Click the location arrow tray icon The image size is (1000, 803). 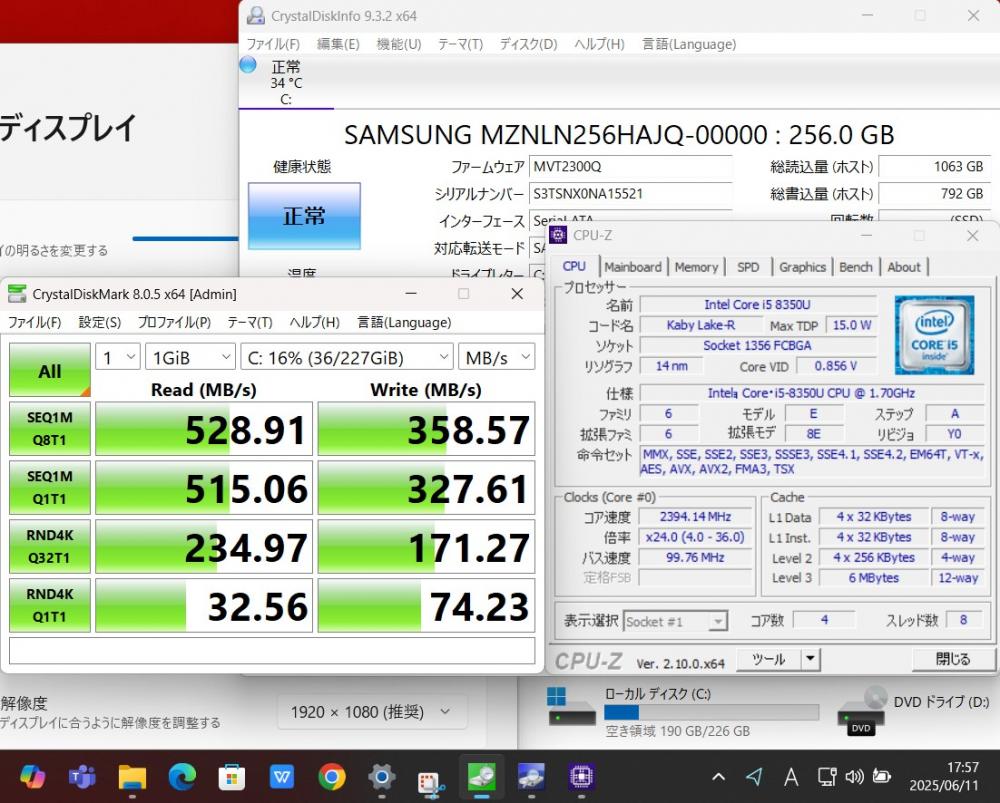[x=754, y=776]
